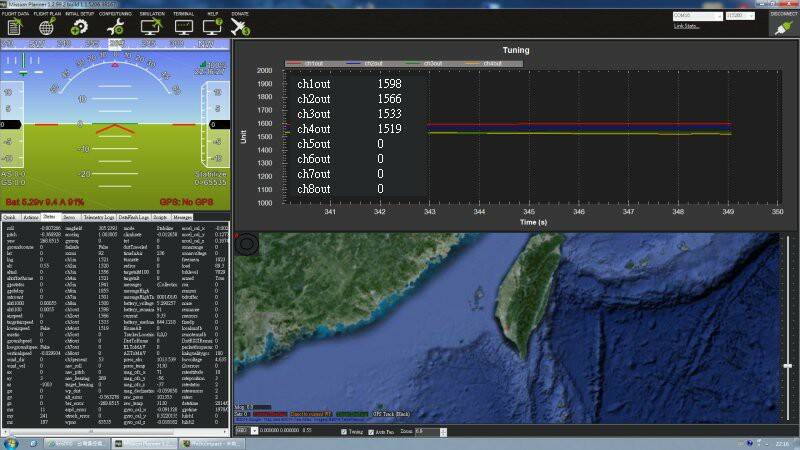Open the Flight Plan screen
This screenshot has width=800, height=450.
coord(47,25)
